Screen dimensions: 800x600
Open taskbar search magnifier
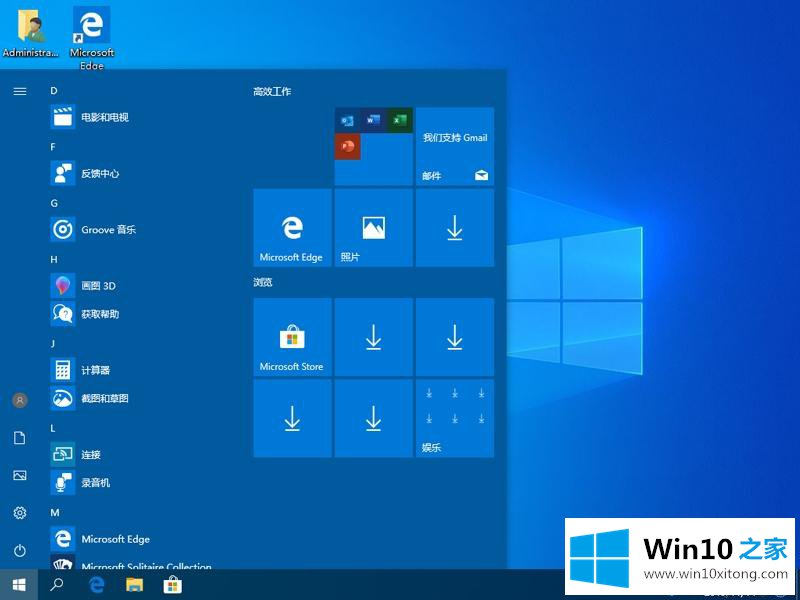pyautogui.click(x=57, y=585)
